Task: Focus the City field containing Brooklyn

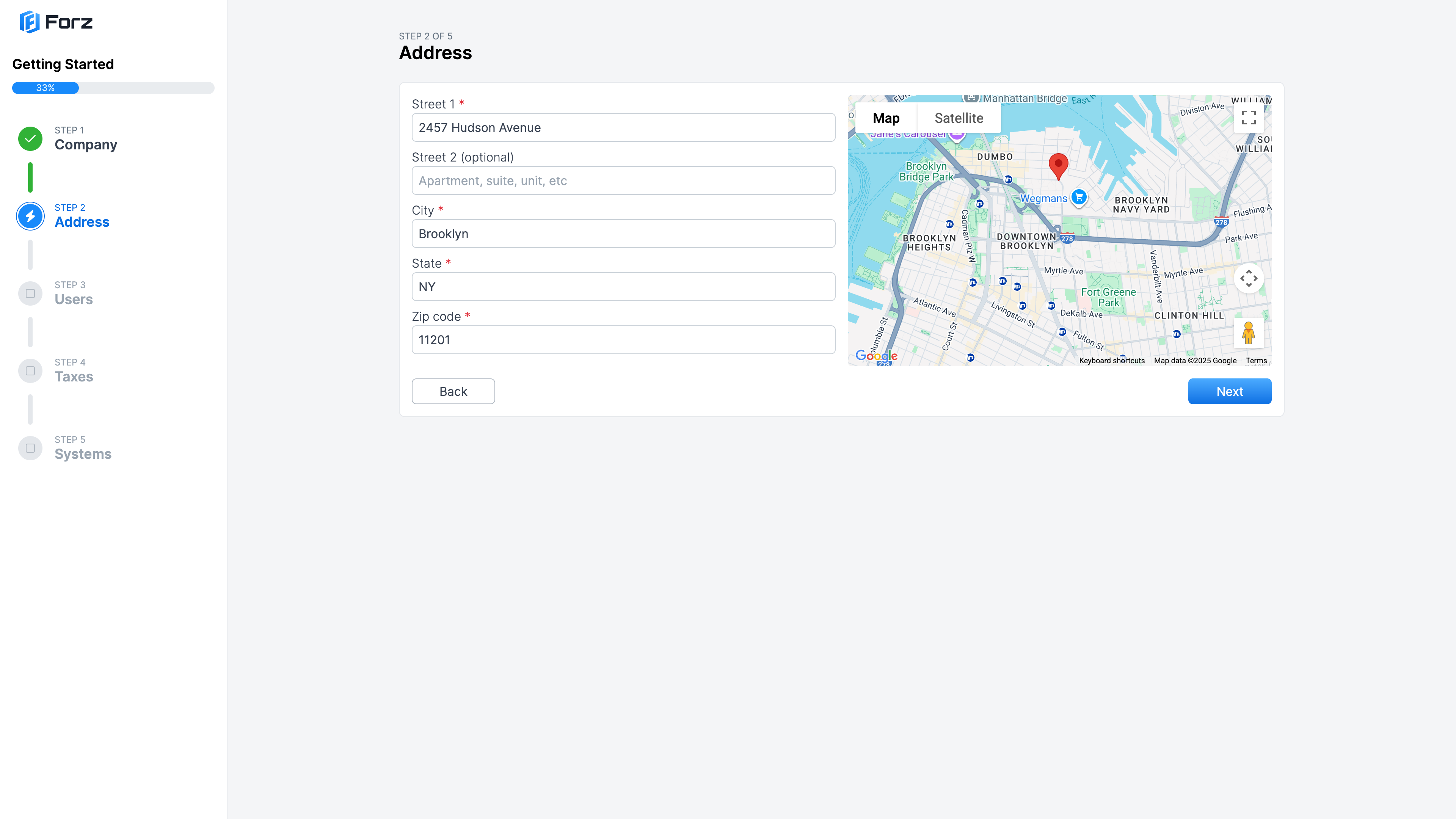Action: 623,234
